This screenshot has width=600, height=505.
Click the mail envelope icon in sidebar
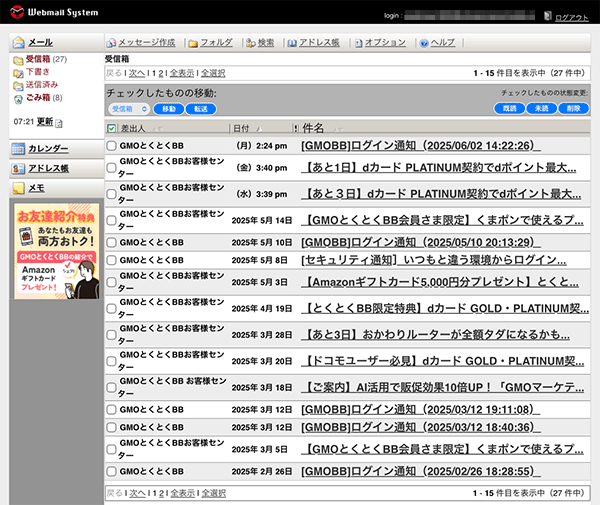point(18,42)
